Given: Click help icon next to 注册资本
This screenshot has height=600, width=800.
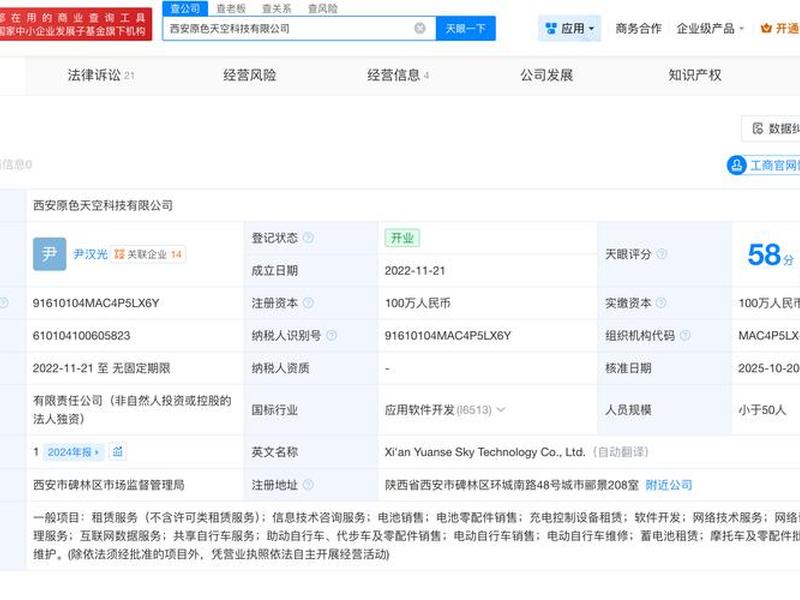Looking at the screenshot, I should pos(308,303).
